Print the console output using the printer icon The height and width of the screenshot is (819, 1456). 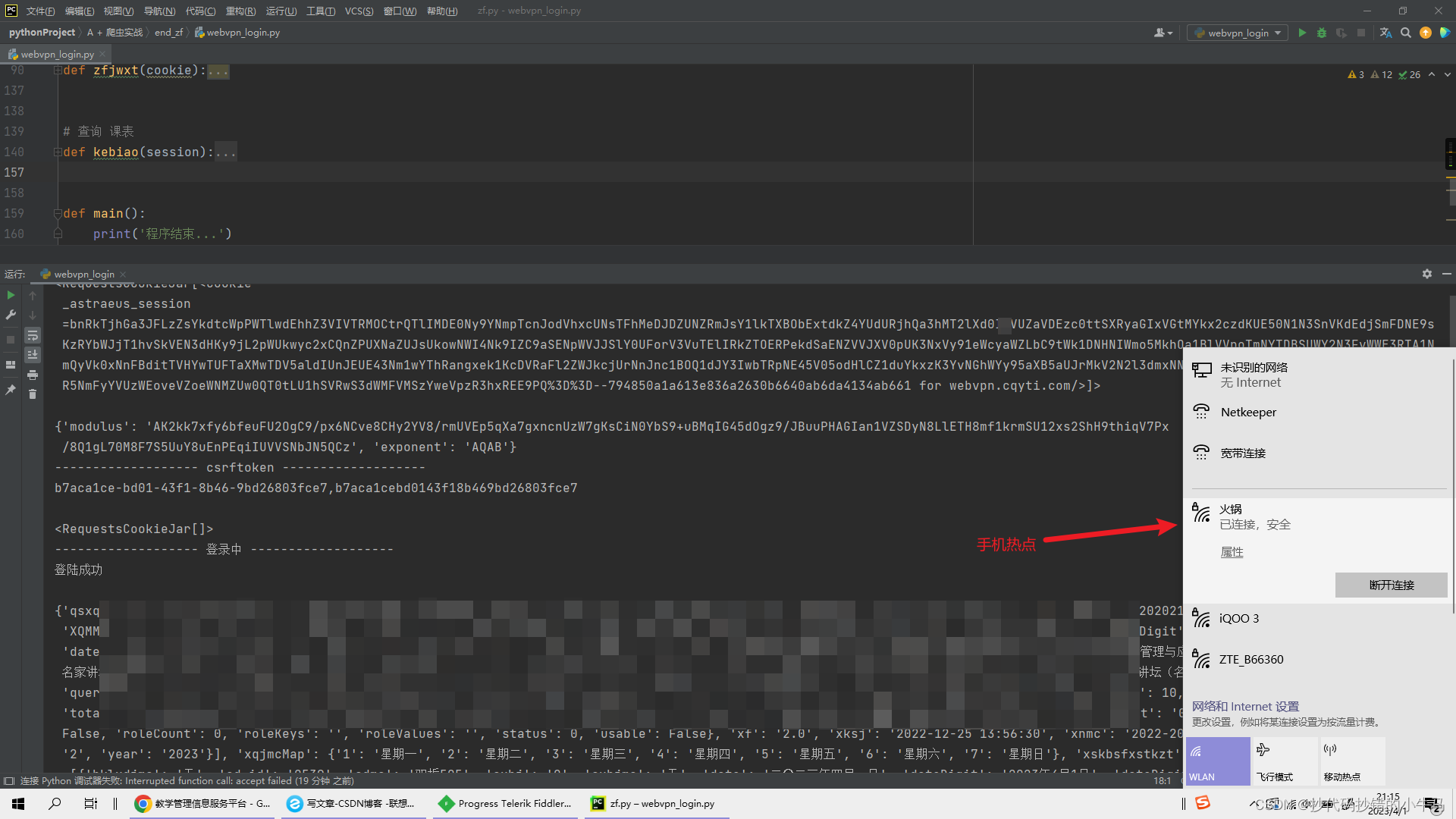pyautogui.click(x=33, y=375)
